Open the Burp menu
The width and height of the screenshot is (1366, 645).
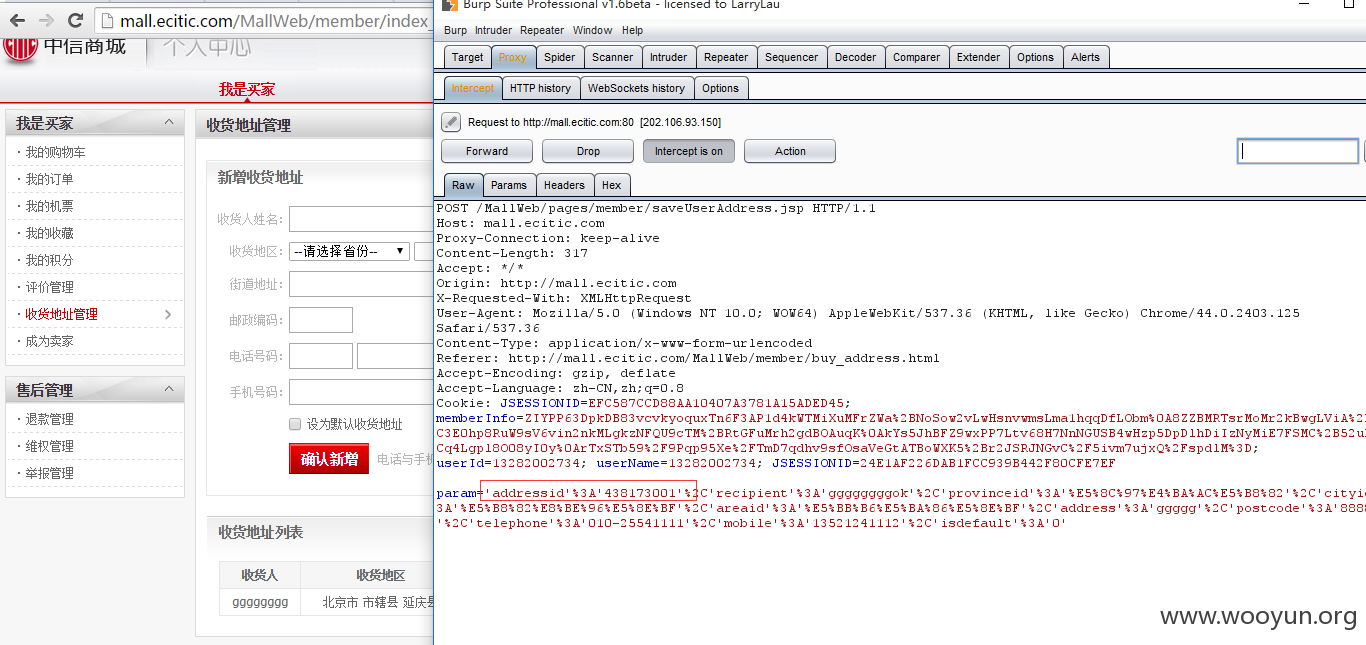(x=455, y=30)
